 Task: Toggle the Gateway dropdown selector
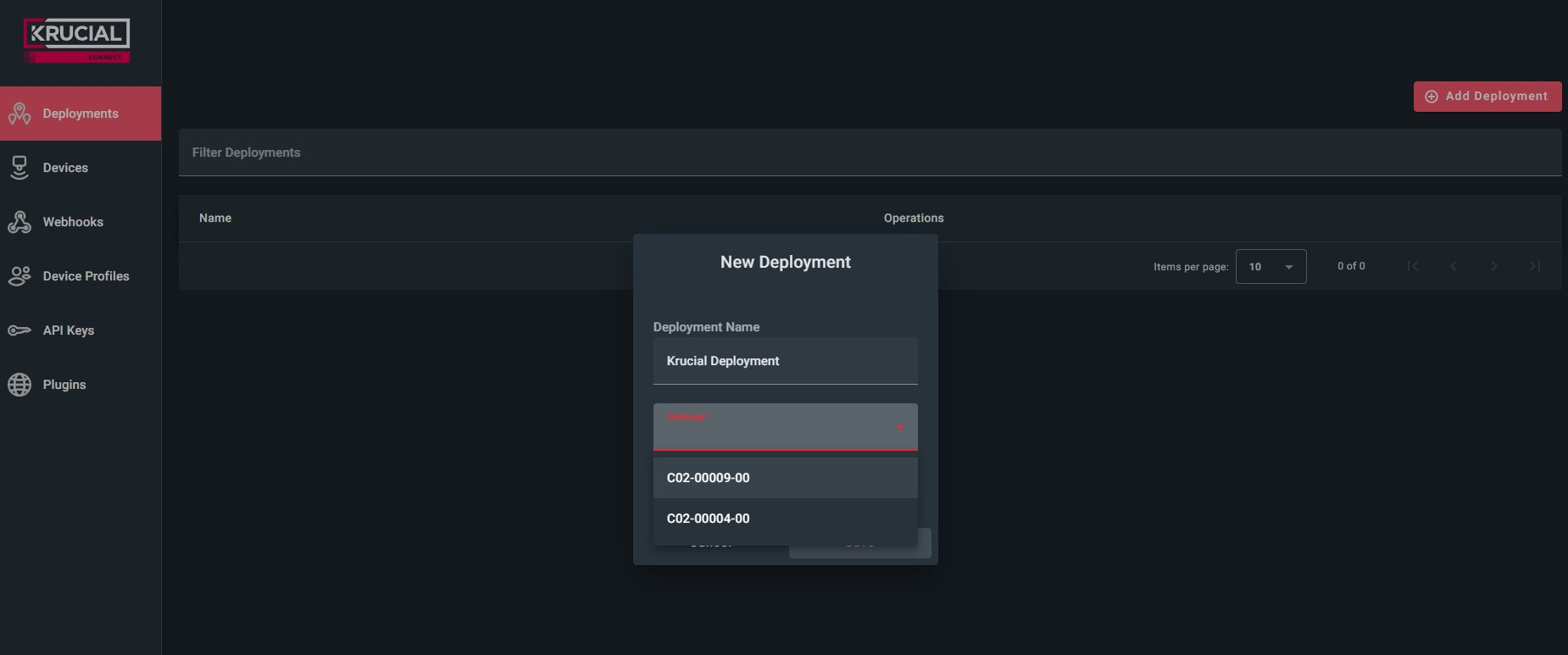tap(785, 427)
